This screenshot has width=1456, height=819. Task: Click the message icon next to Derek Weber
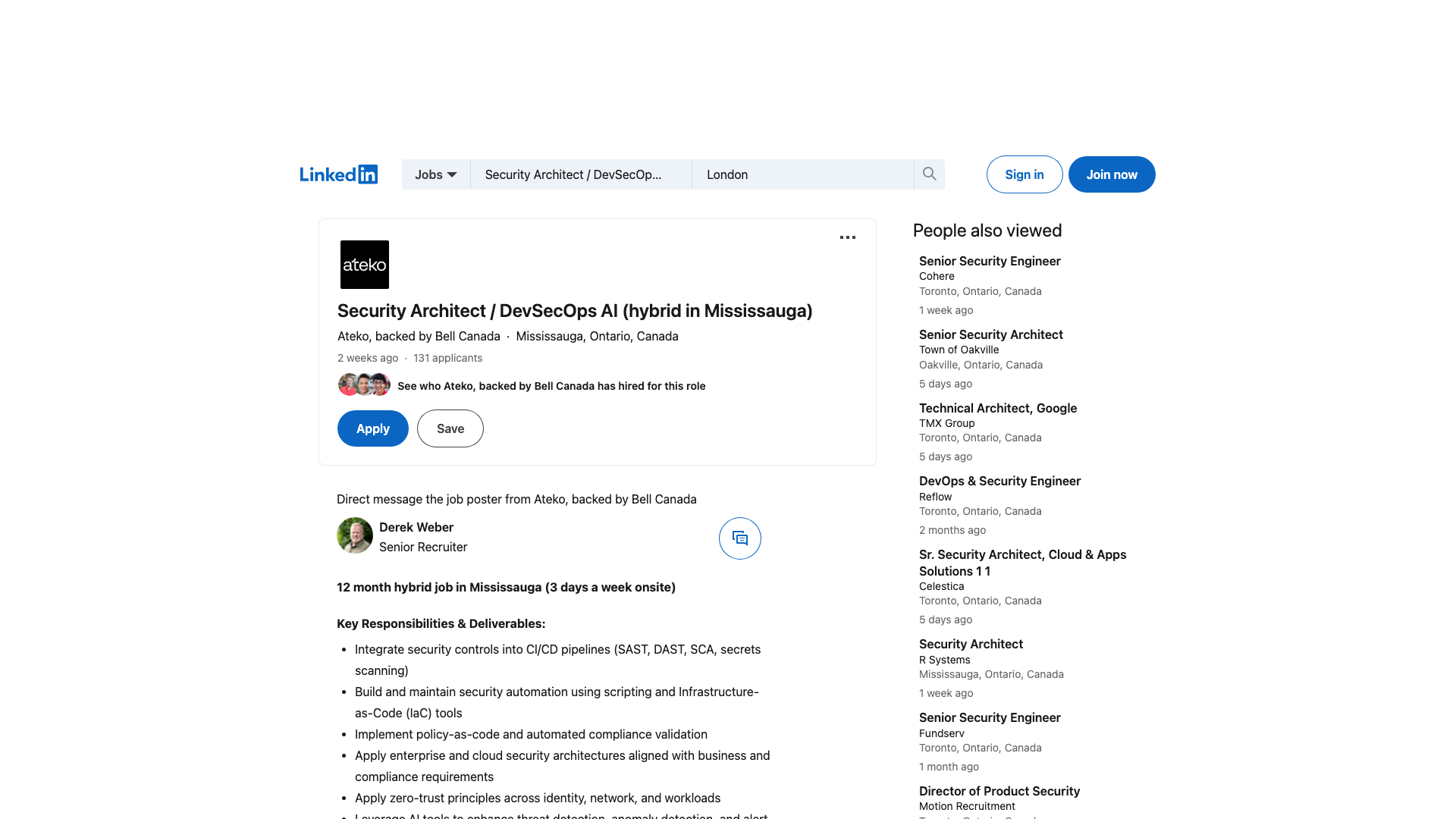tap(740, 538)
